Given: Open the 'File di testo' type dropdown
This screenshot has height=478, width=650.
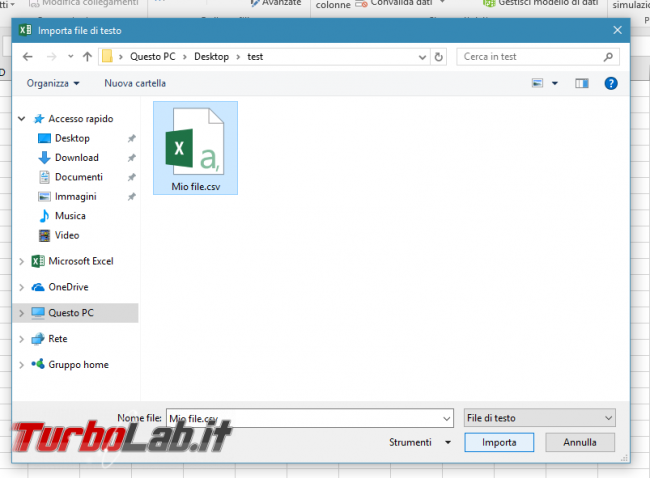Looking at the screenshot, I should (x=539, y=418).
